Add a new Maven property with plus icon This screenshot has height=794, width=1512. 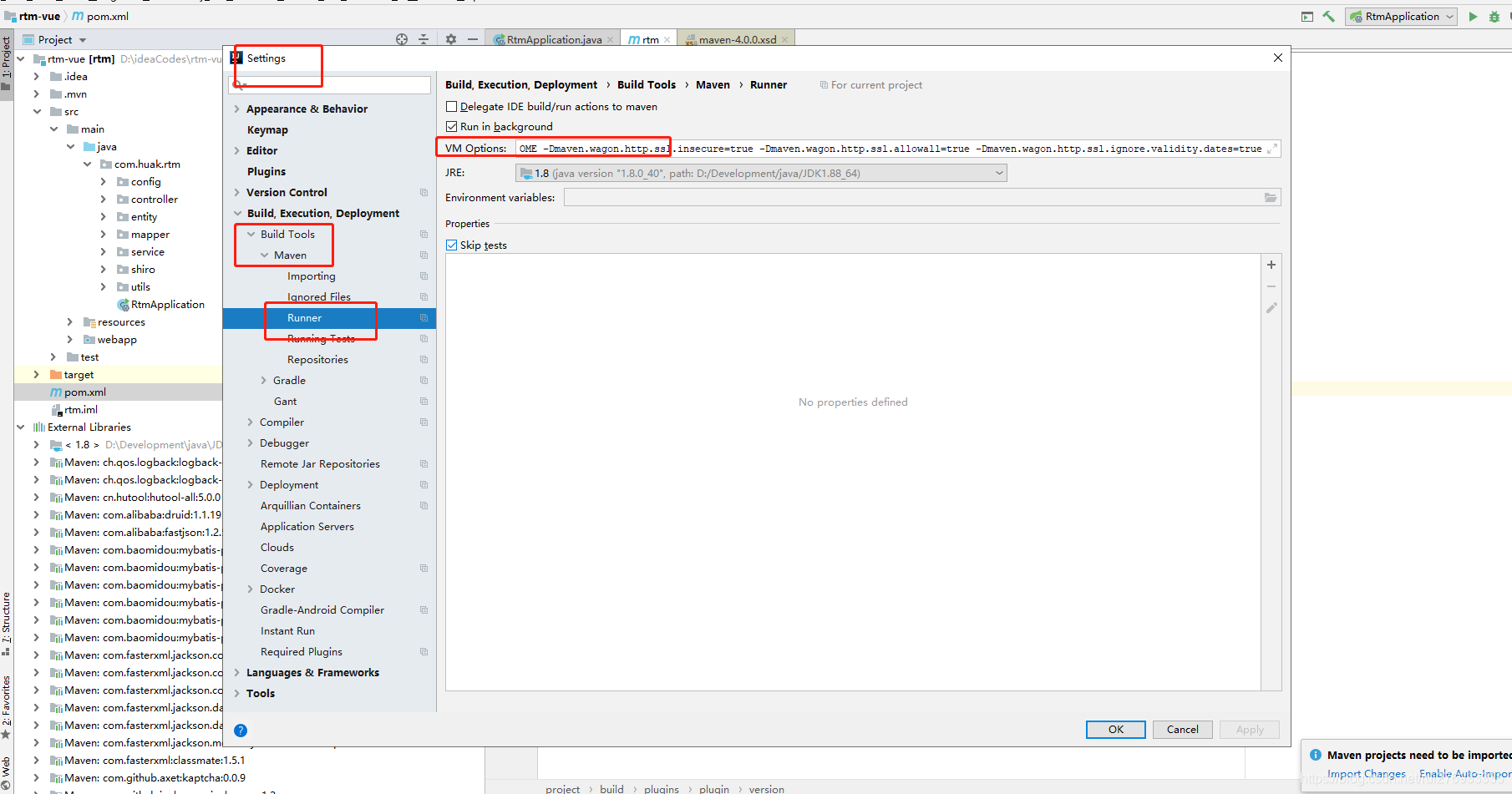point(1271,265)
